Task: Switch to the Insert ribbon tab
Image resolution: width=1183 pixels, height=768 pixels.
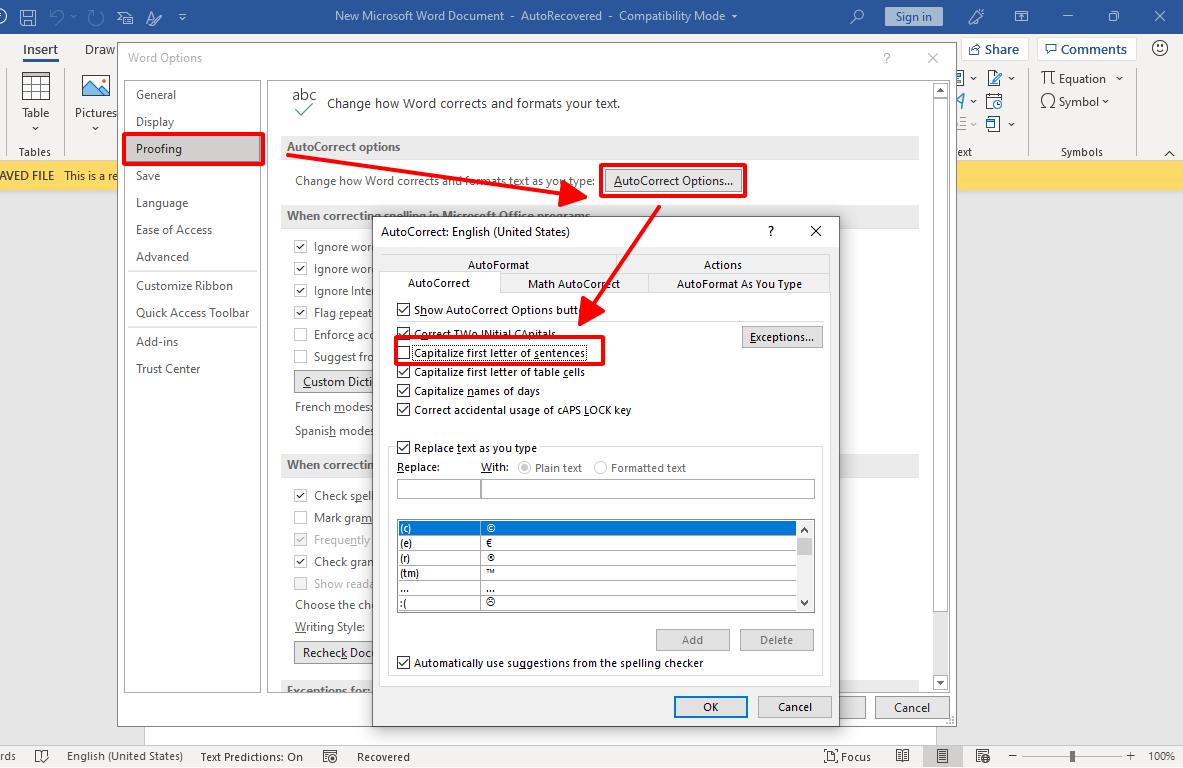Action: pos(40,50)
